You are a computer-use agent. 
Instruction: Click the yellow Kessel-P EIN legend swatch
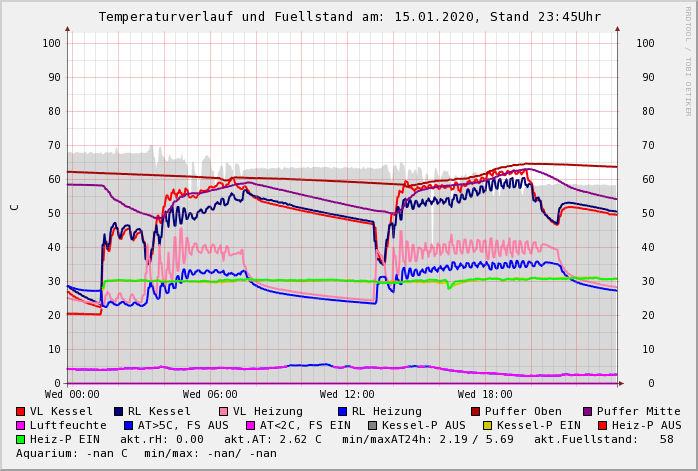[x=487, y=425]
